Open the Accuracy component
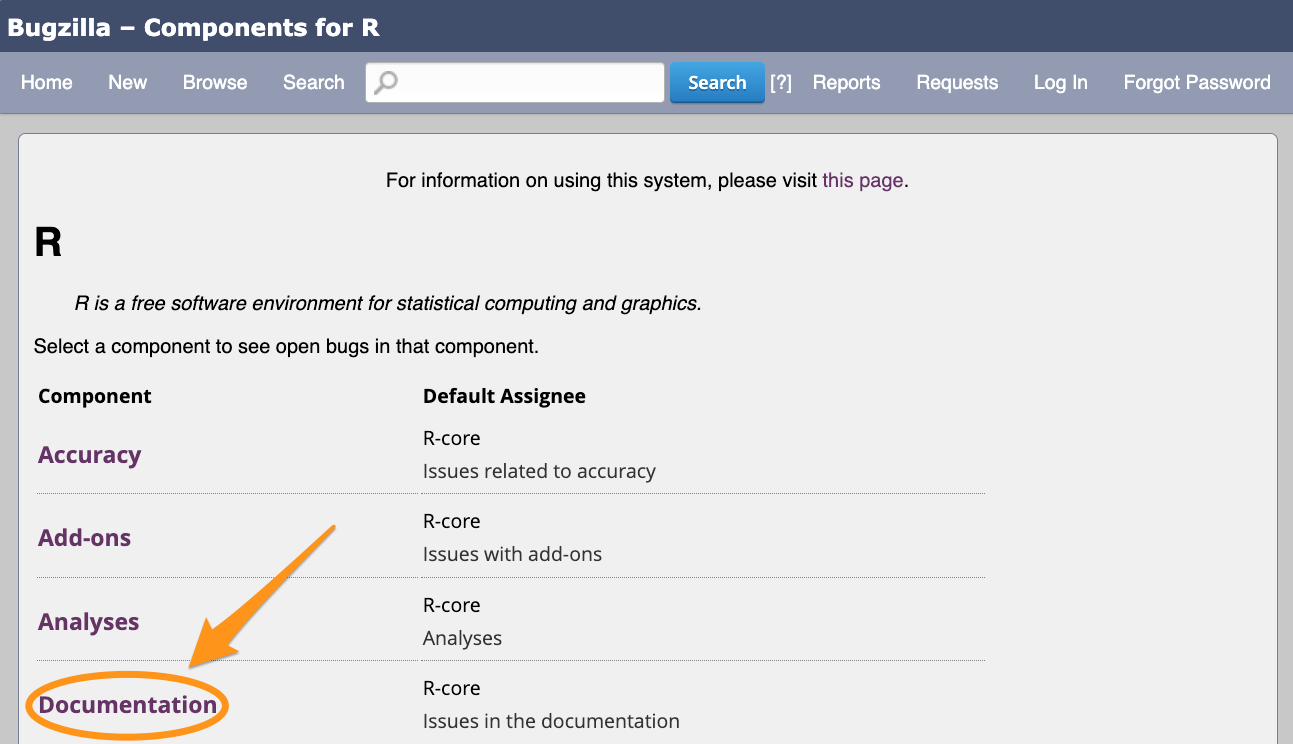This screenshot has height=744, width=1293. pos(89,455)
